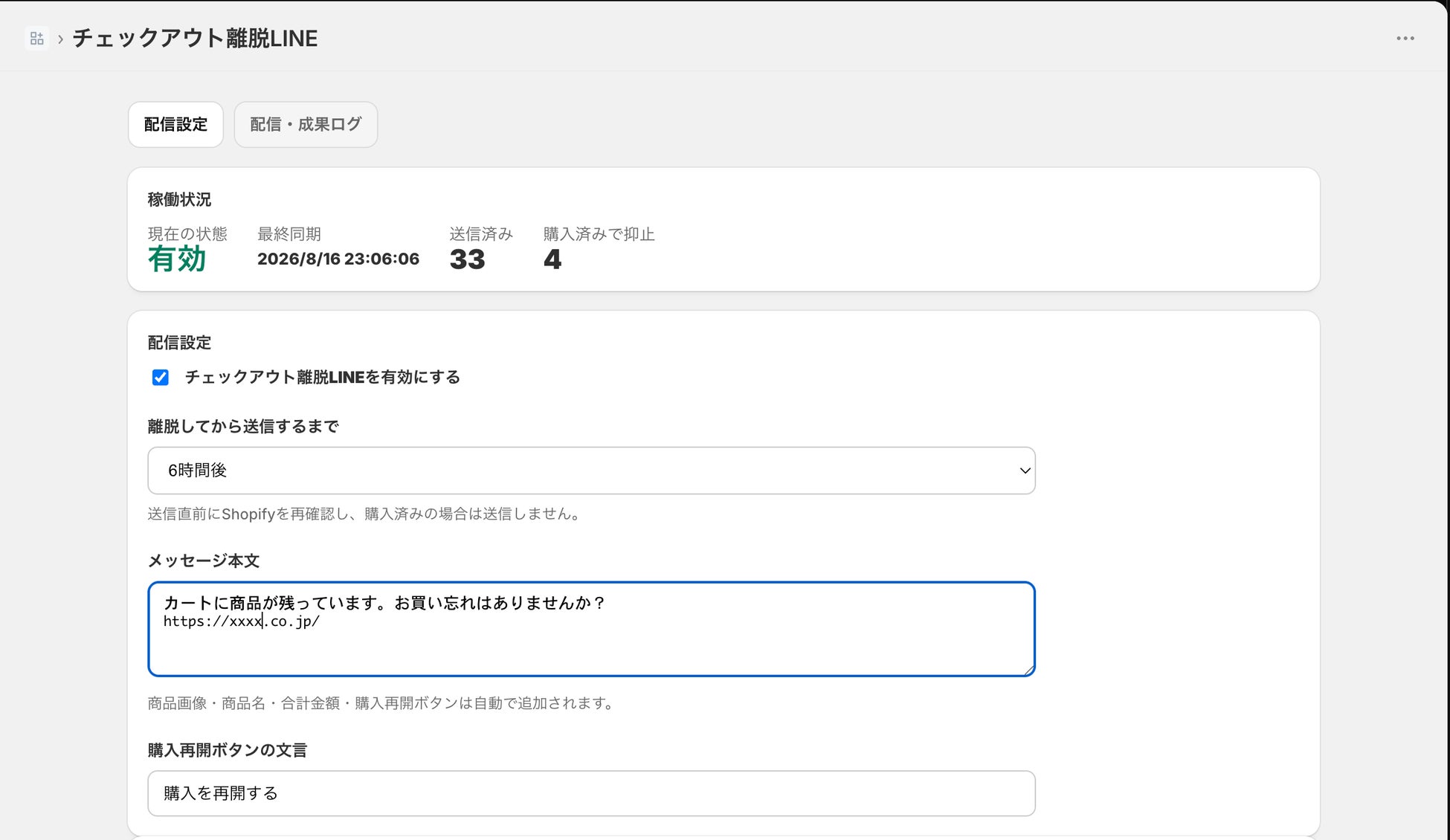Click the 稼働状況 section heading
Screen dimensions: 1450x840
(x=179, y=199)
